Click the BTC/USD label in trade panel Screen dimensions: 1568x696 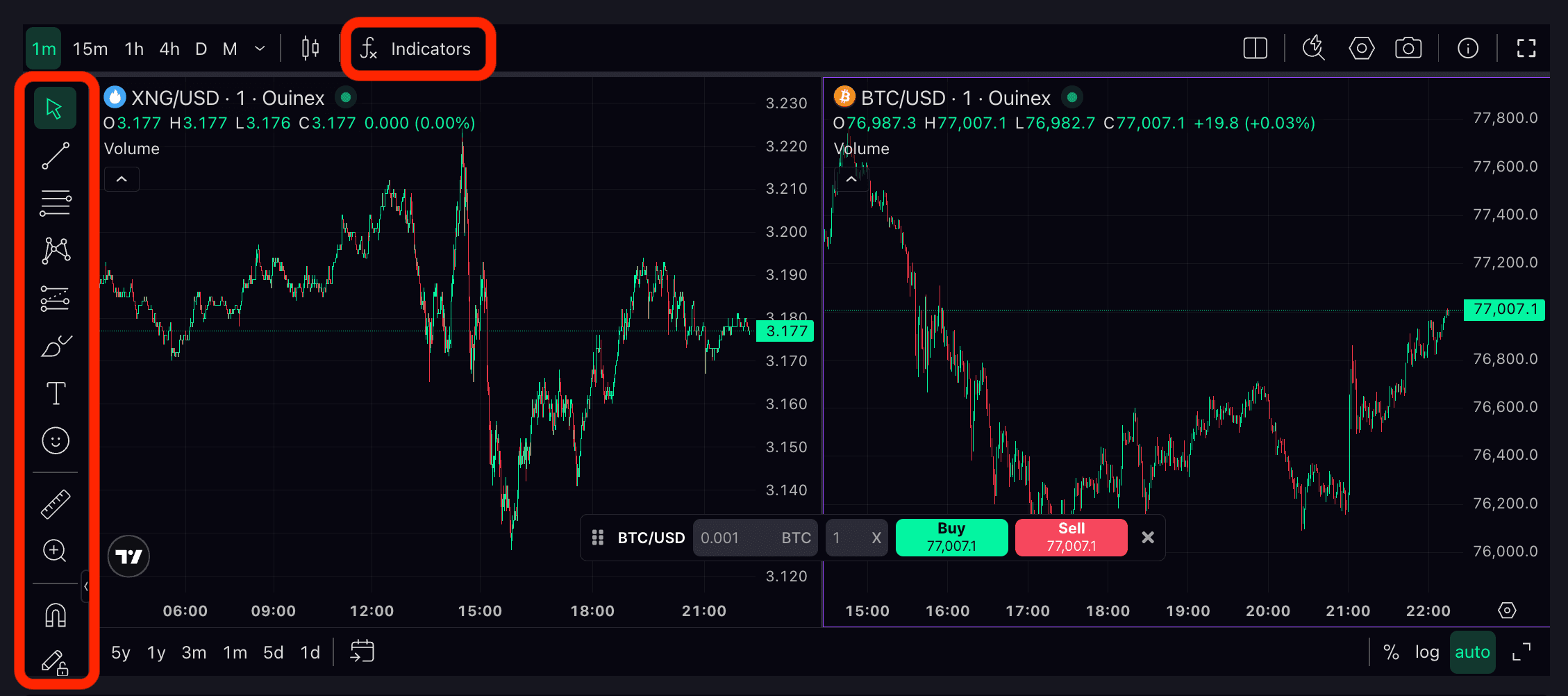(651, 538)
